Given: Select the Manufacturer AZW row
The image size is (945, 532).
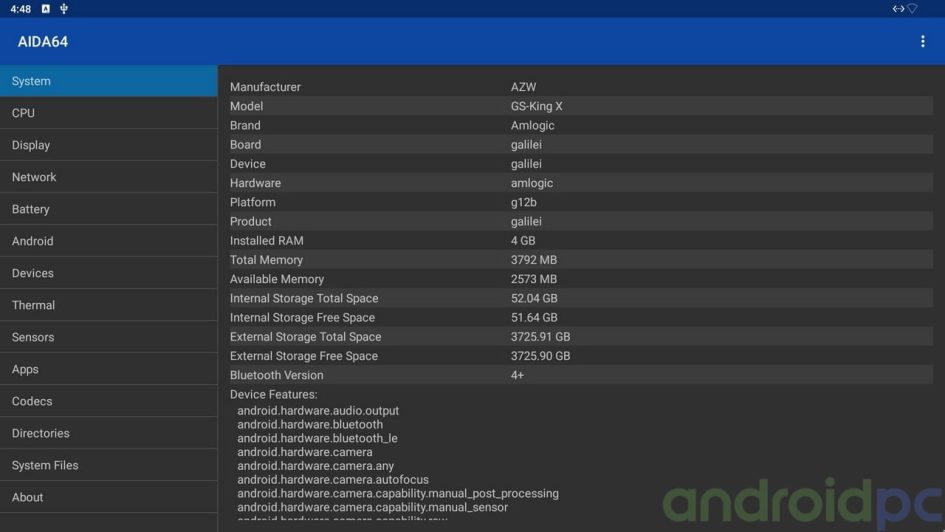Looking at the screenshot, I should pos(581,87).
